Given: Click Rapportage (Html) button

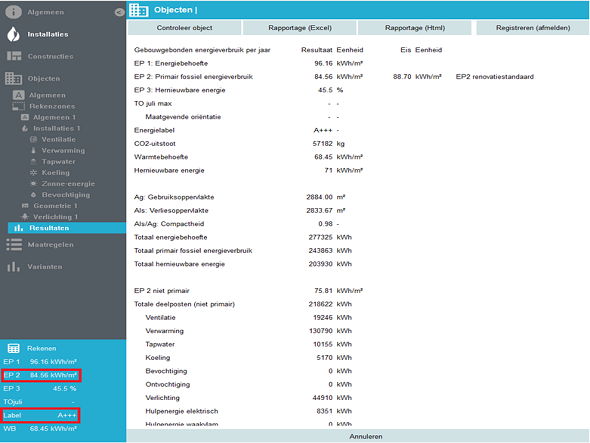Looking at the screenshot, I should [415, 28].
